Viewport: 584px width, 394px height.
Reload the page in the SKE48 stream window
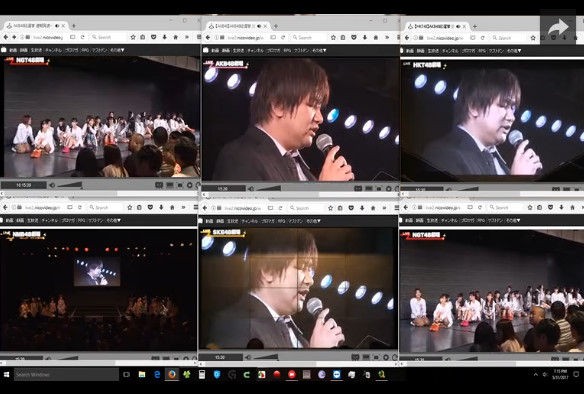pos(281,208)
